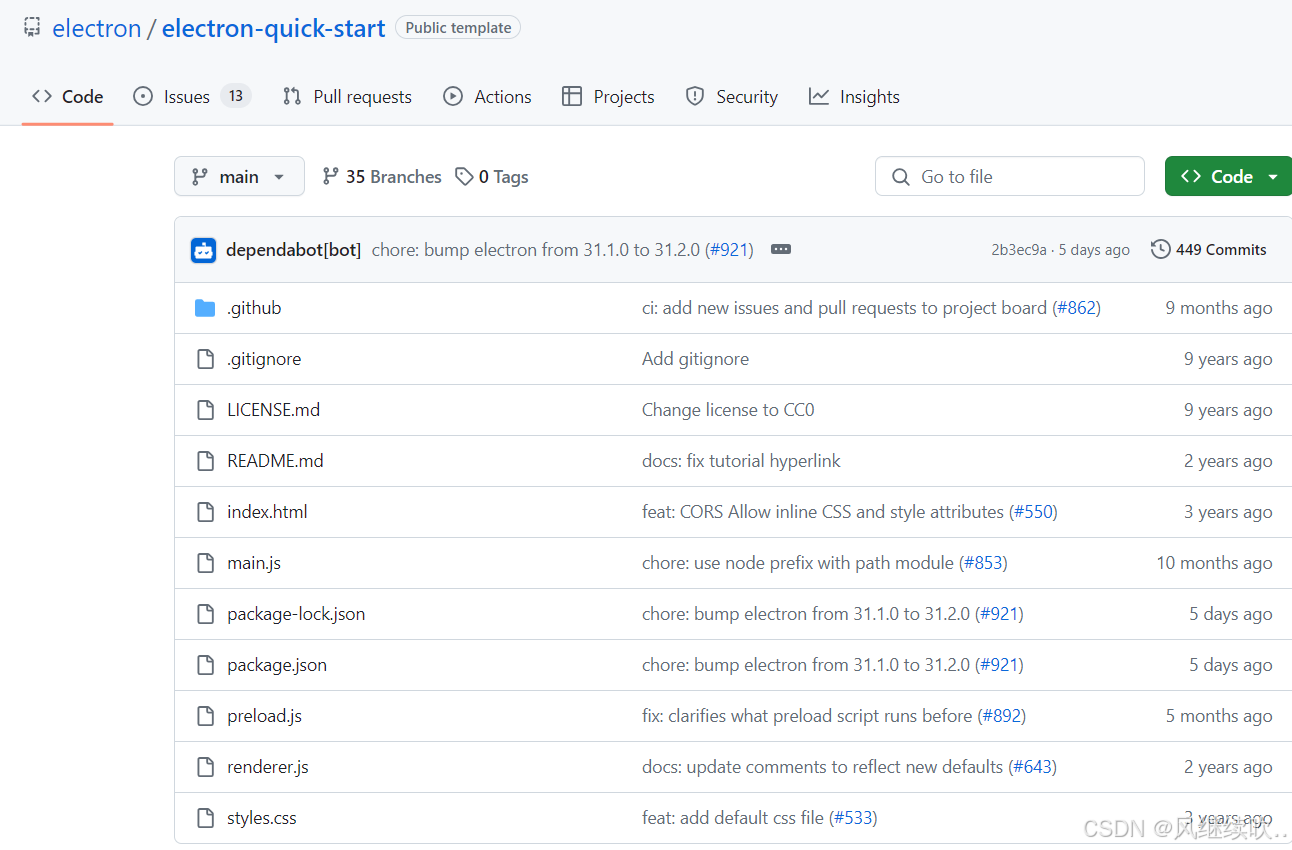Click the dependabot avatar icon
Viewport: 1292px width, 850px height.
click(x=204, y=250)
